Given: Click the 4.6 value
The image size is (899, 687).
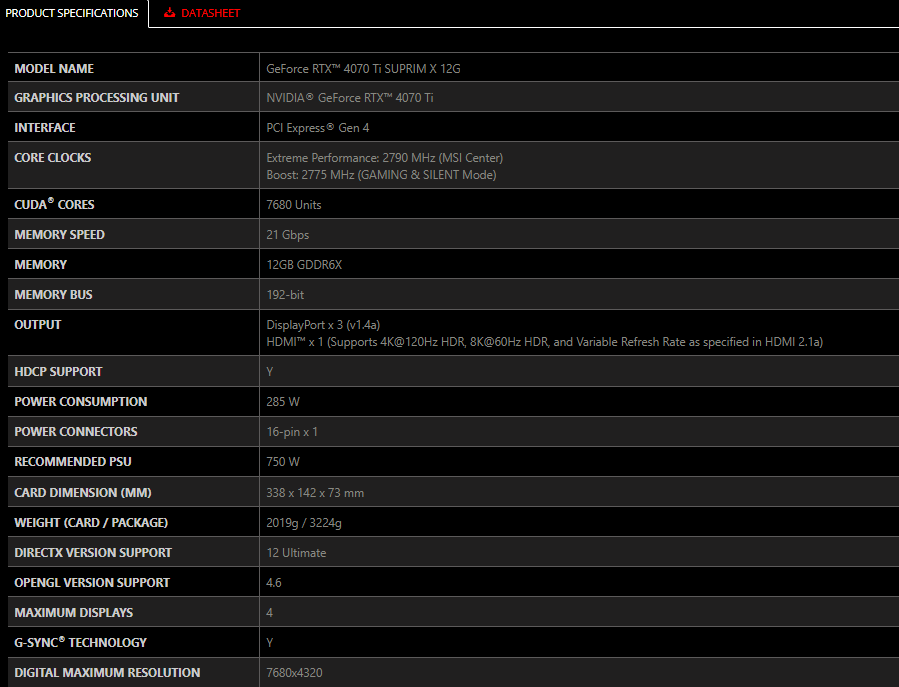Looking at the screenshot, I should click(274, 583).
